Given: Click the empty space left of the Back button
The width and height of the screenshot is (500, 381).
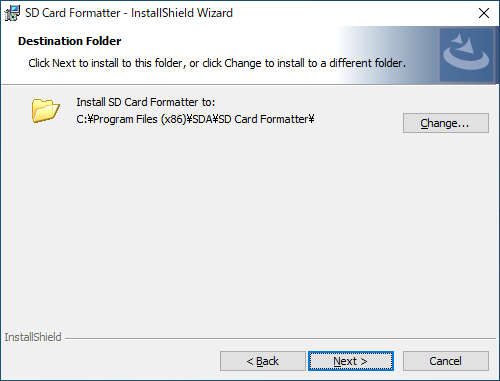Looking at the screenshot, I should pos(110,361).
